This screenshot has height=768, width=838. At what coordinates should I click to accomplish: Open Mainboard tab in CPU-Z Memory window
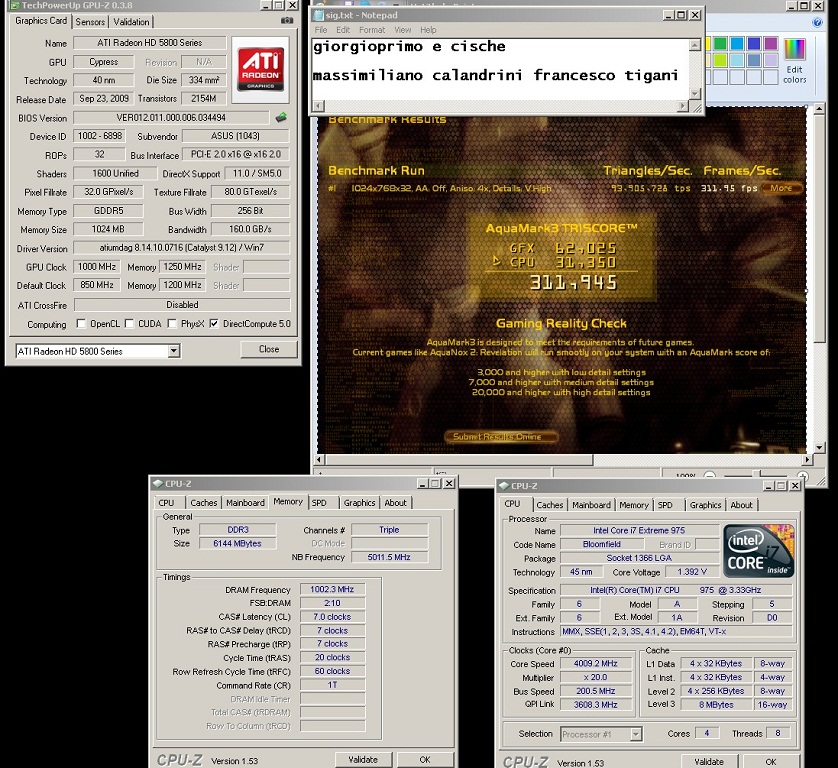pos(245,503)
